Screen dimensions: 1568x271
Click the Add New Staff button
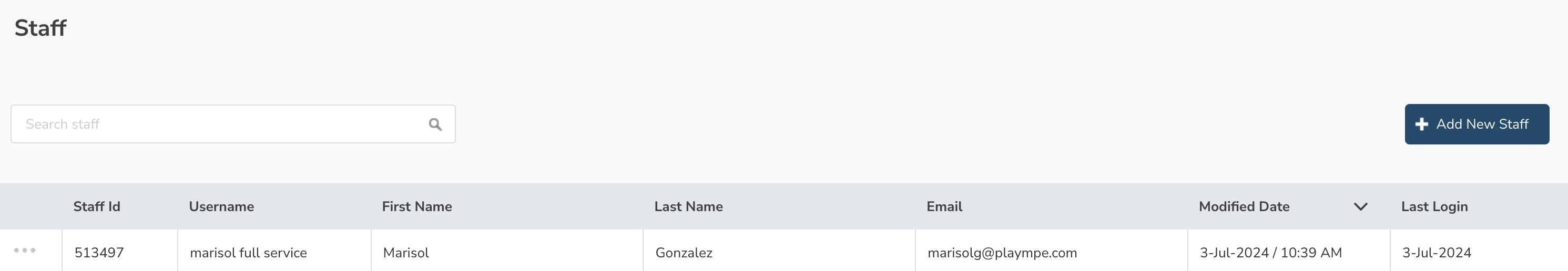point(1477,124)
